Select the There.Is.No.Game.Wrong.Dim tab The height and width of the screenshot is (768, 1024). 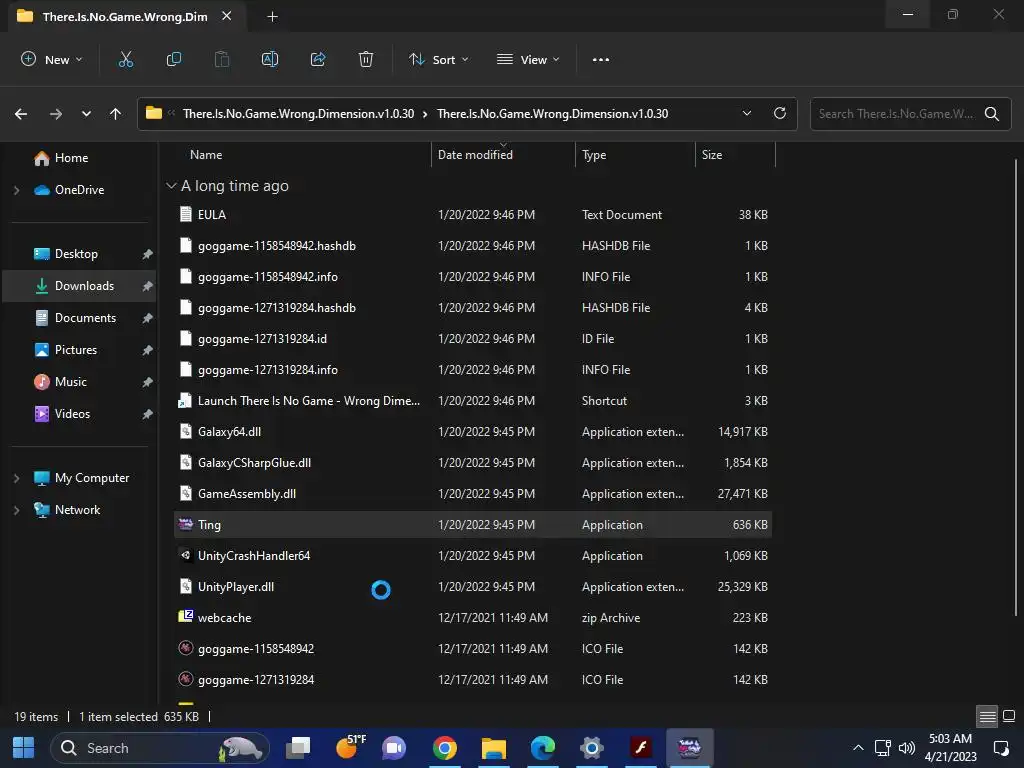[124, 16]
